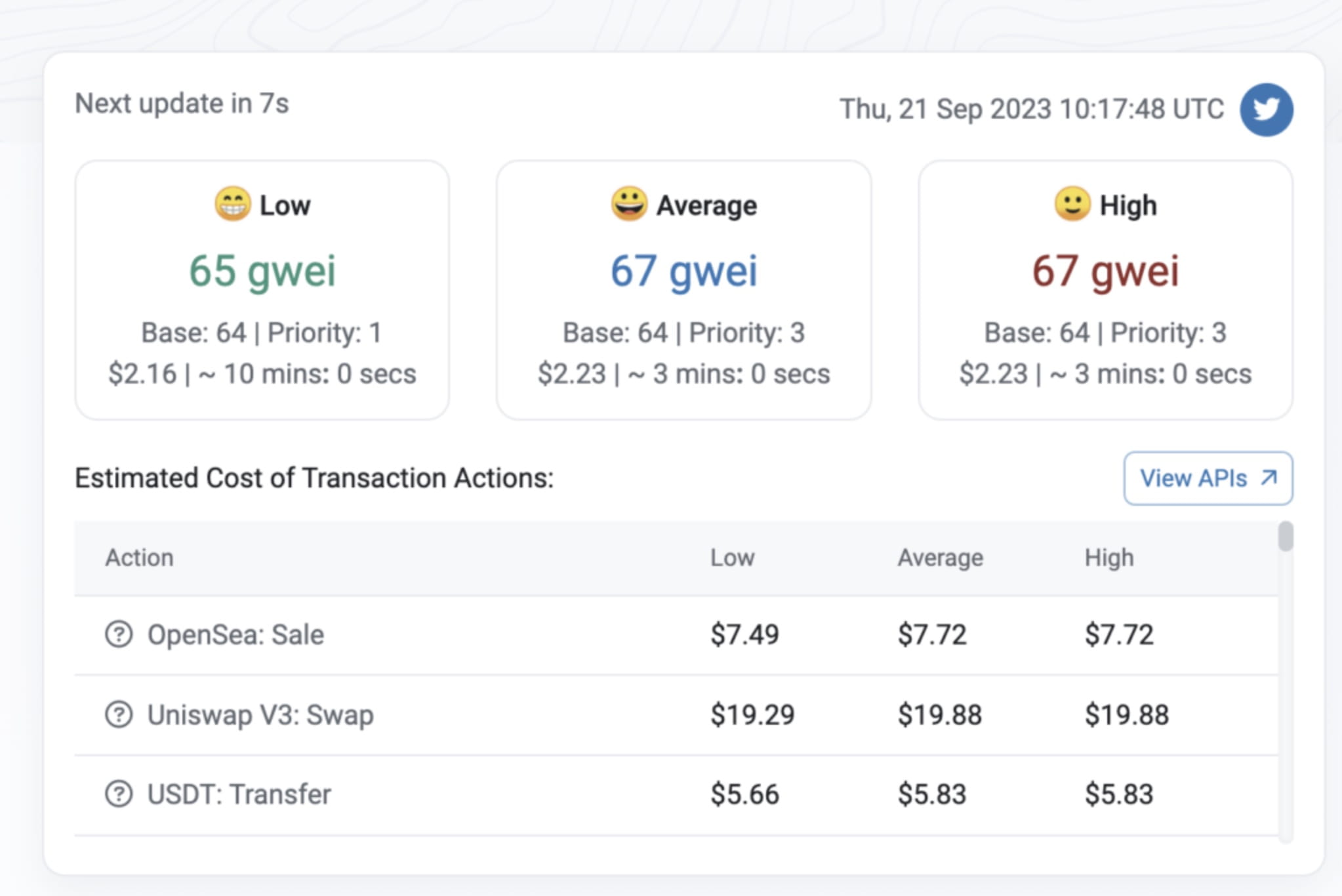Select the OpenSea: Sale table row
The width and height of the screenshot is (1342, 896).
click(656, 634)
